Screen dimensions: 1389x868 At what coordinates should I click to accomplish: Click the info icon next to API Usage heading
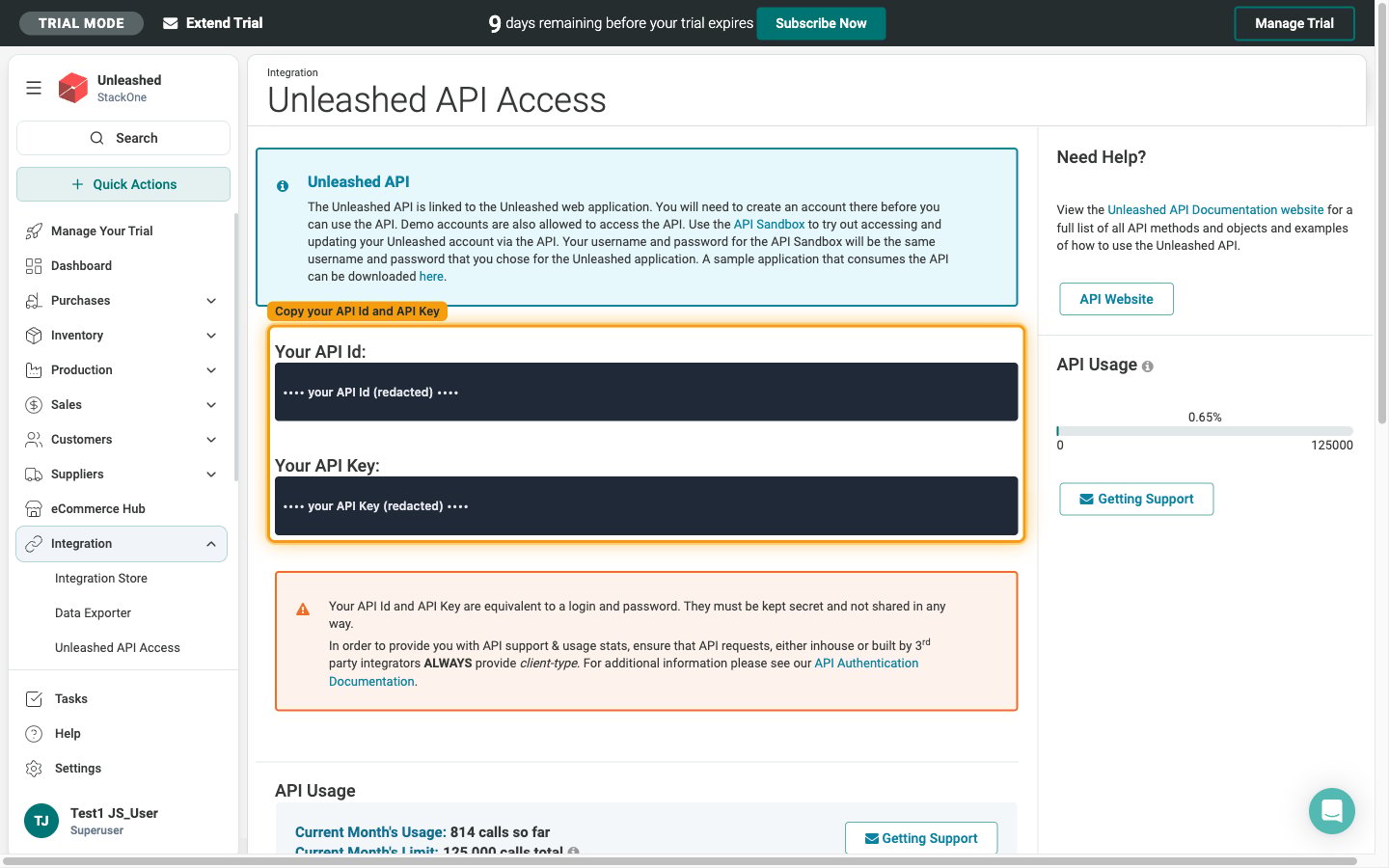(x=1148, y=366)
